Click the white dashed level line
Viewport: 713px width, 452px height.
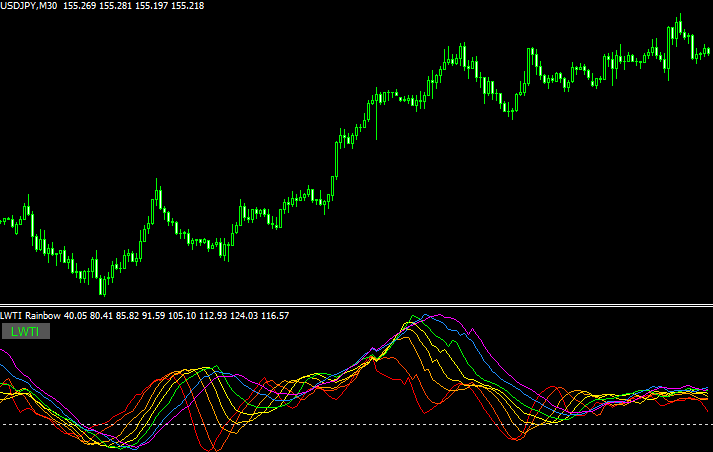click(x=356, y=425)
